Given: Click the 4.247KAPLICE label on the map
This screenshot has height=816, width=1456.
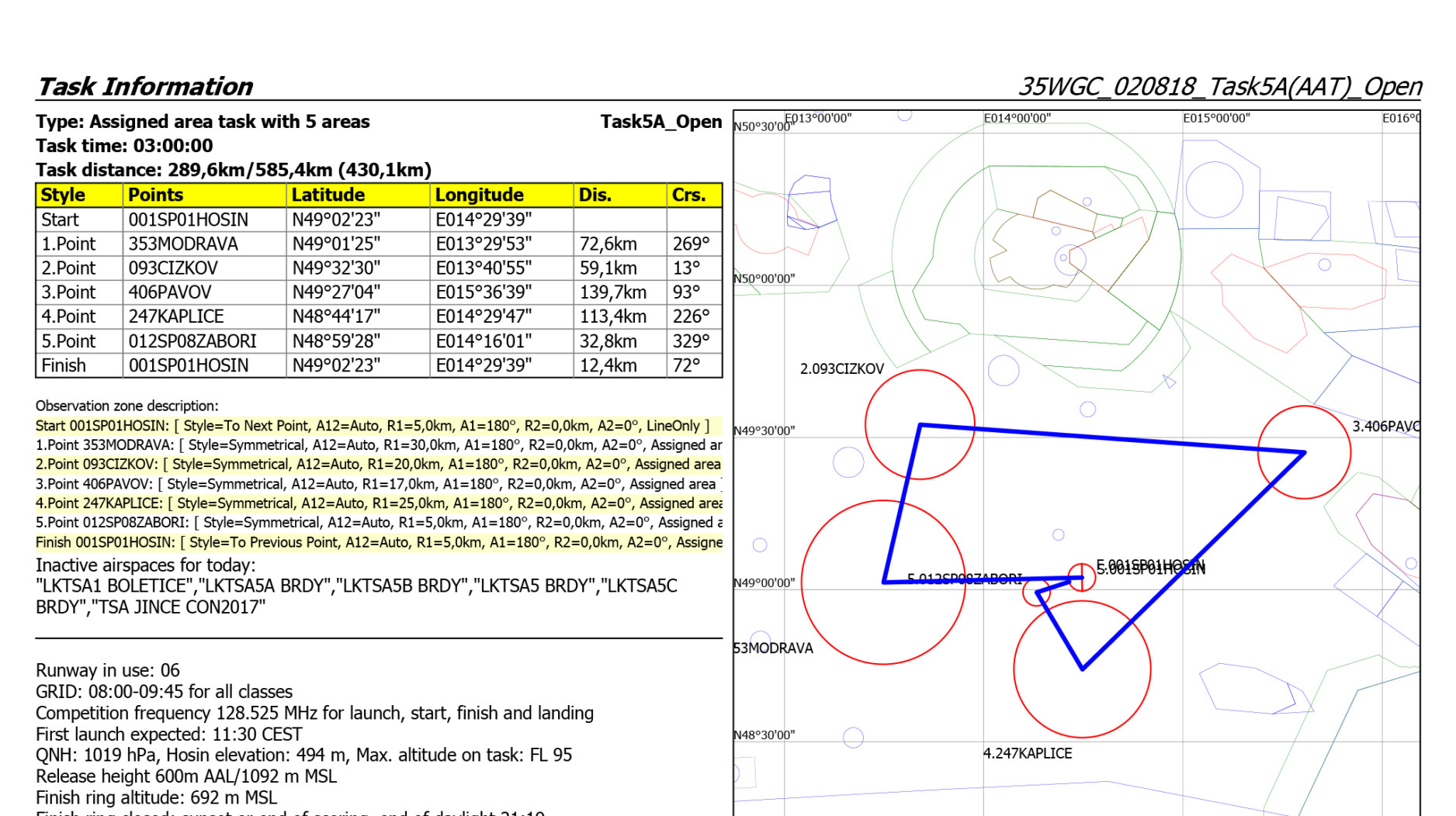Looking at the screenshot, I should point(1027,753).
